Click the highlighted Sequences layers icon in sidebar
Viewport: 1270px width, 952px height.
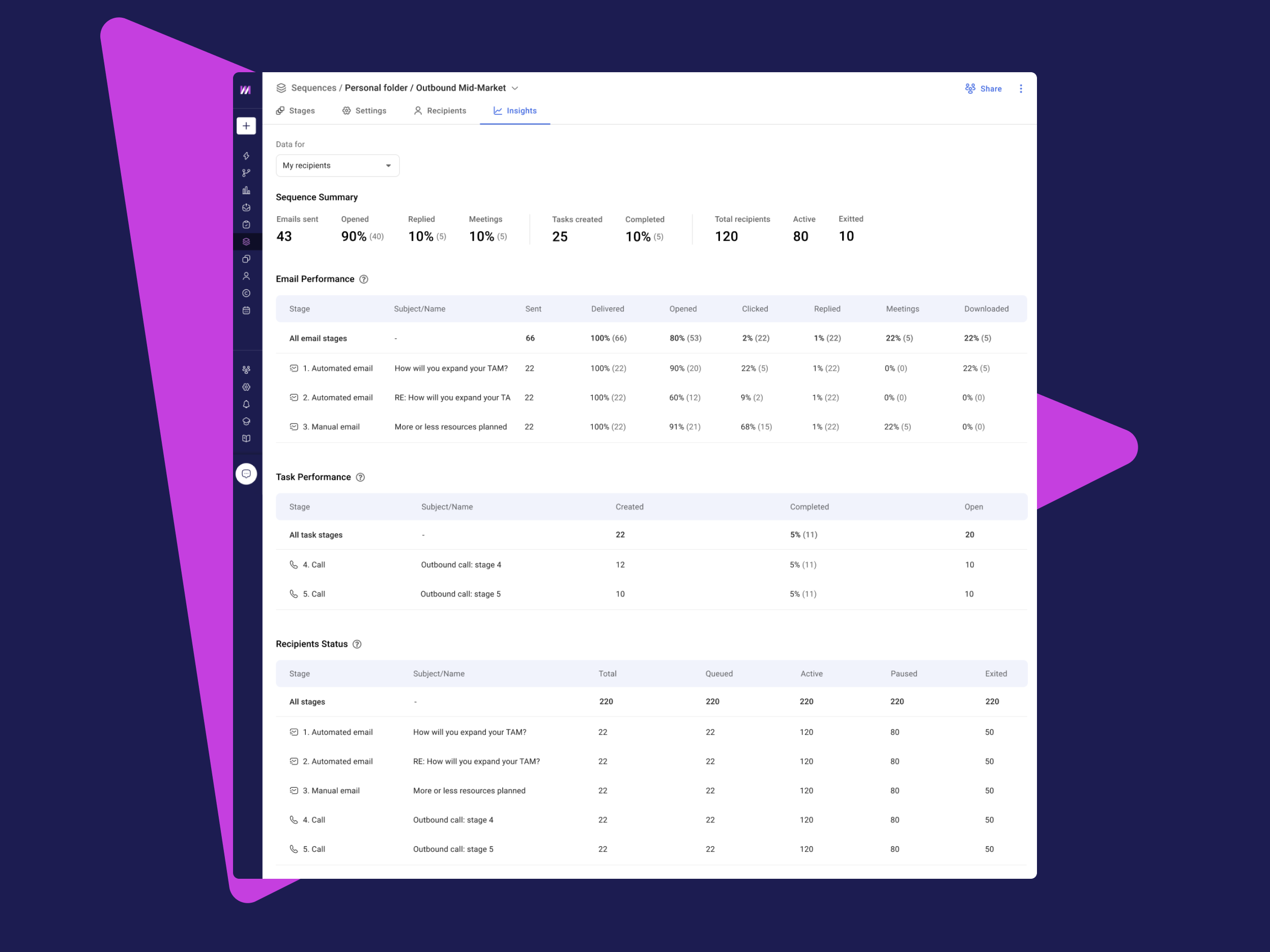[246, 242]
